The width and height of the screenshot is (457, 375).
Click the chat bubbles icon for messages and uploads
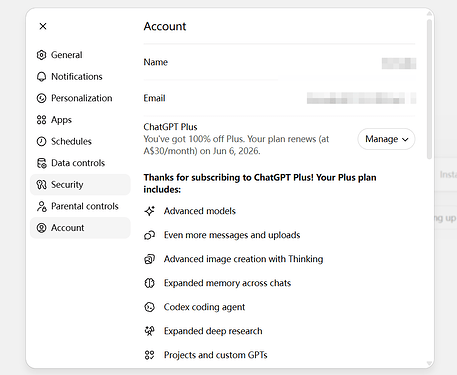coord(149,235)
